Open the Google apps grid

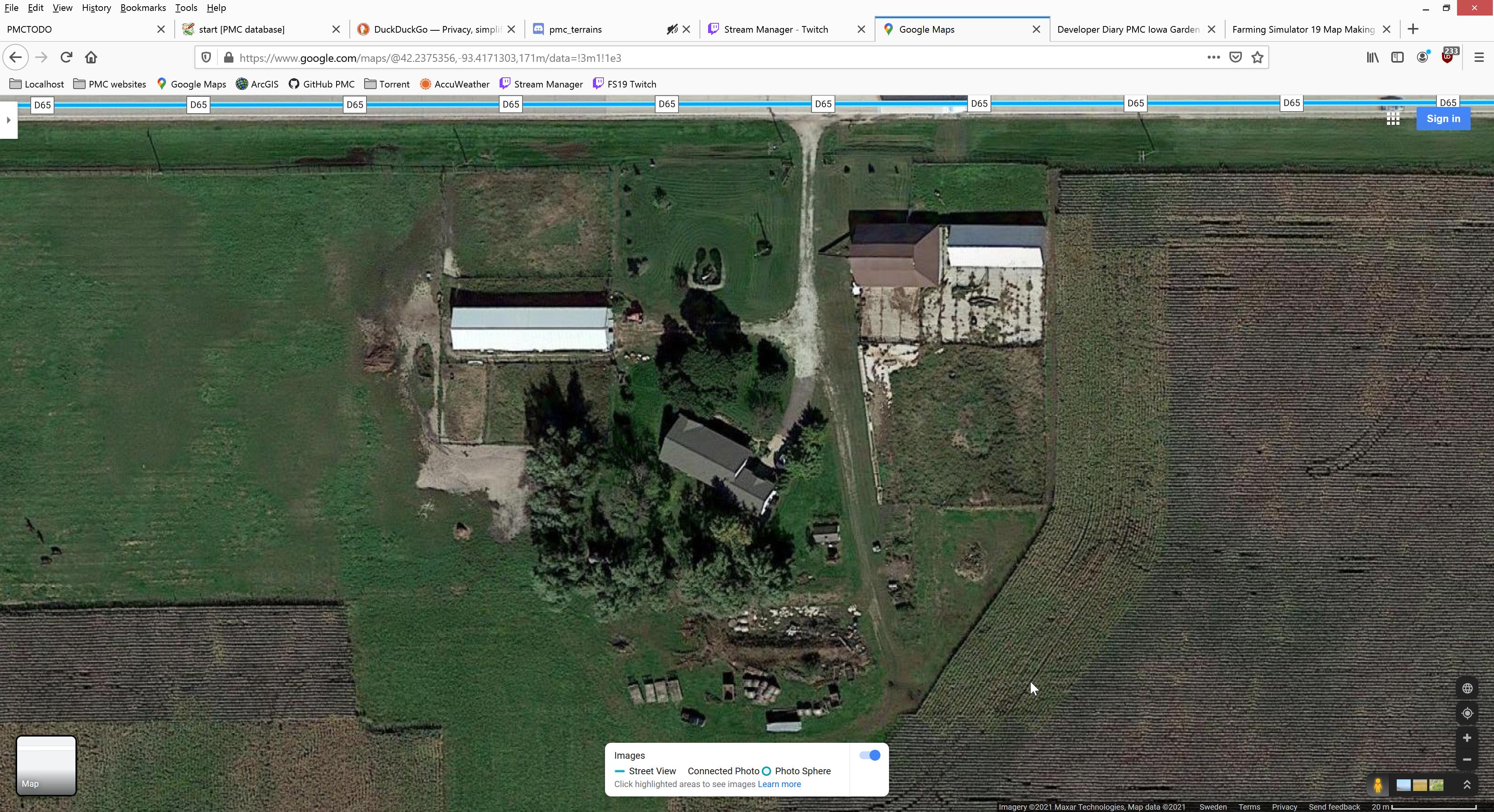pos(1393,119)
